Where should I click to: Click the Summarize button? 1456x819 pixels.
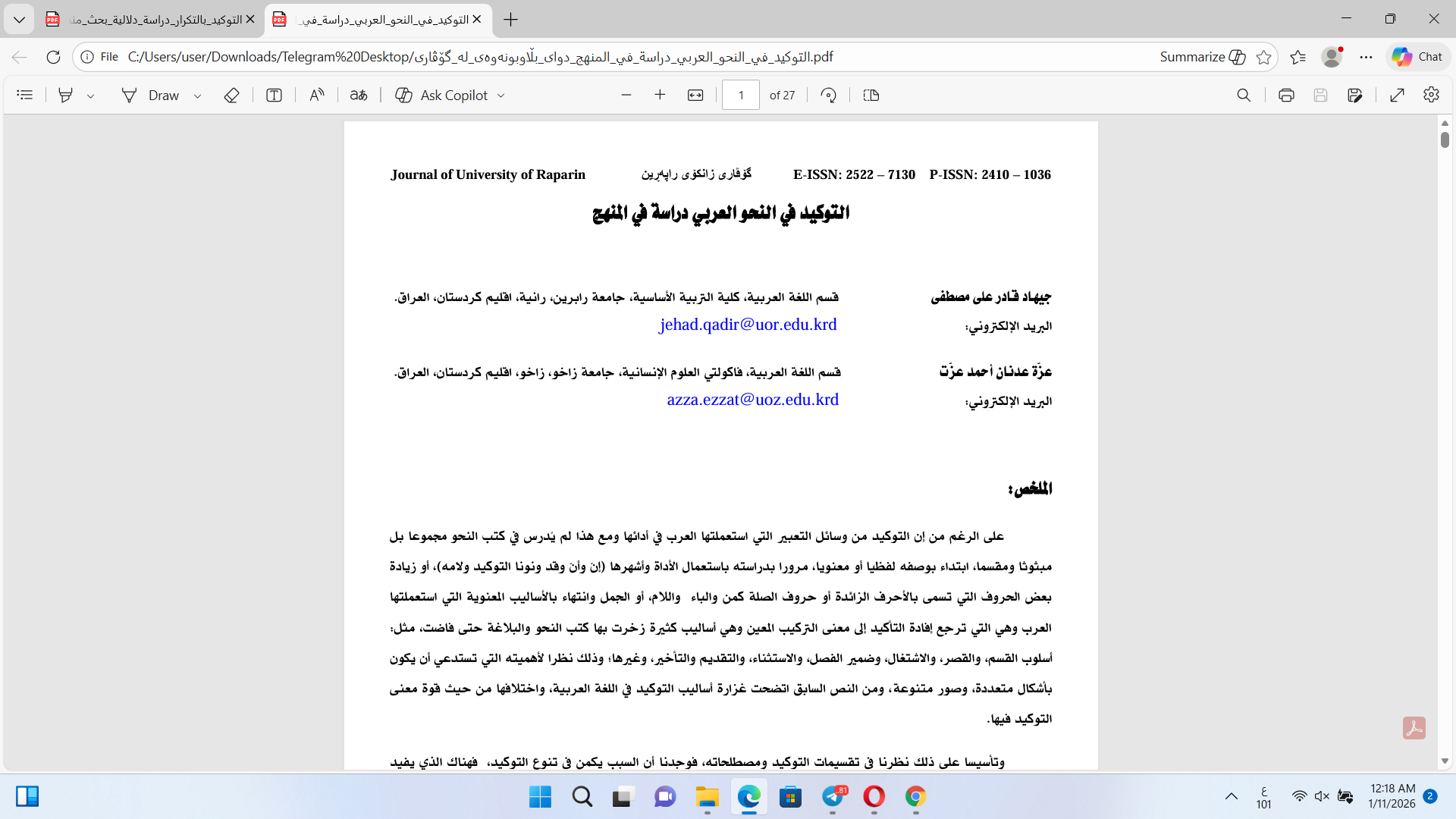coord(1202,57)
